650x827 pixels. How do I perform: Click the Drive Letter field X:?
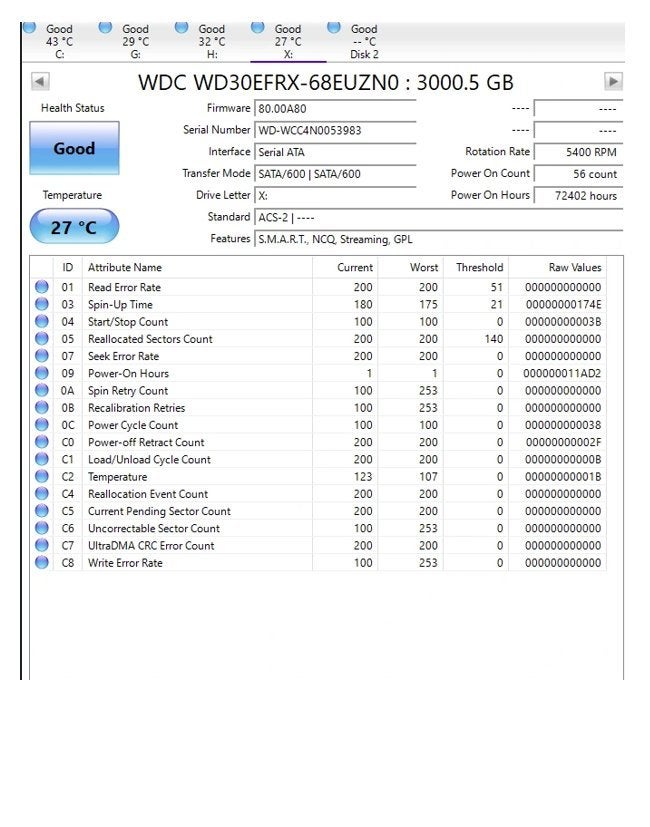(x=335, y=196)
